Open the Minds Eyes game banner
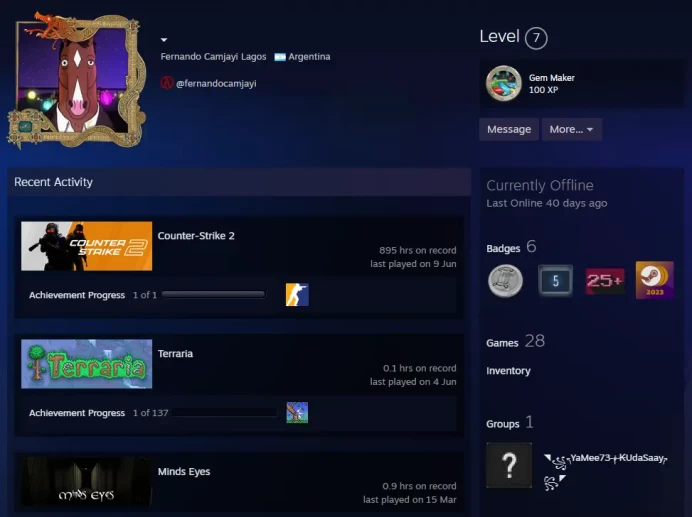This screenshot has width=692, height=517. [86, 482]
